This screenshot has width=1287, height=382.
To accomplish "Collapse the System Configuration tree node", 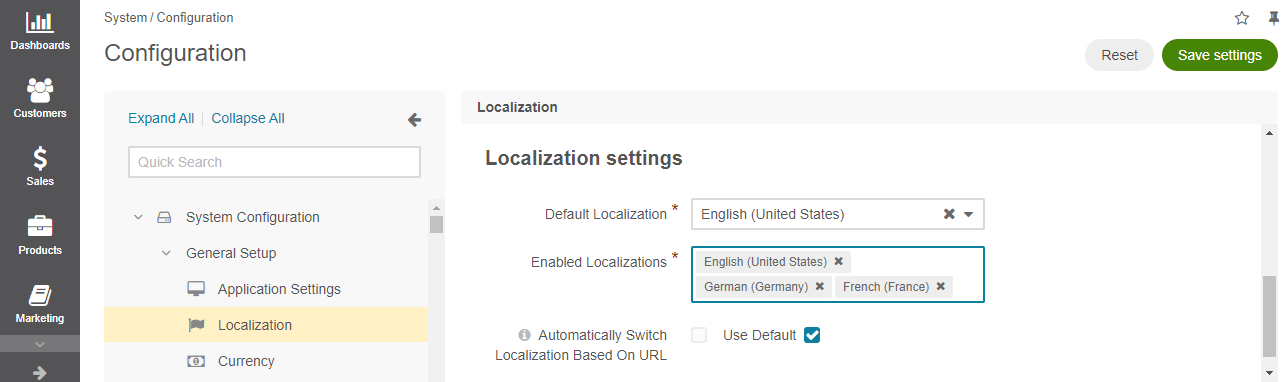I will click(x=138, y=217).
